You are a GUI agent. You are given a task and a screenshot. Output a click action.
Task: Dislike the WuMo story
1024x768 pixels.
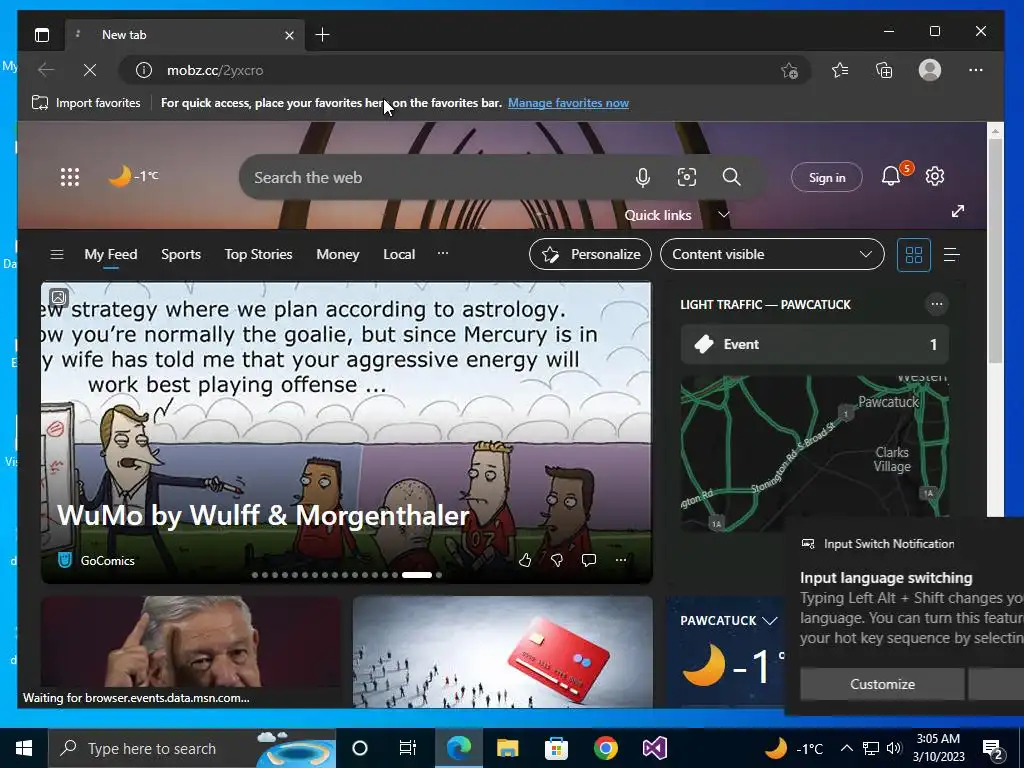556,560
